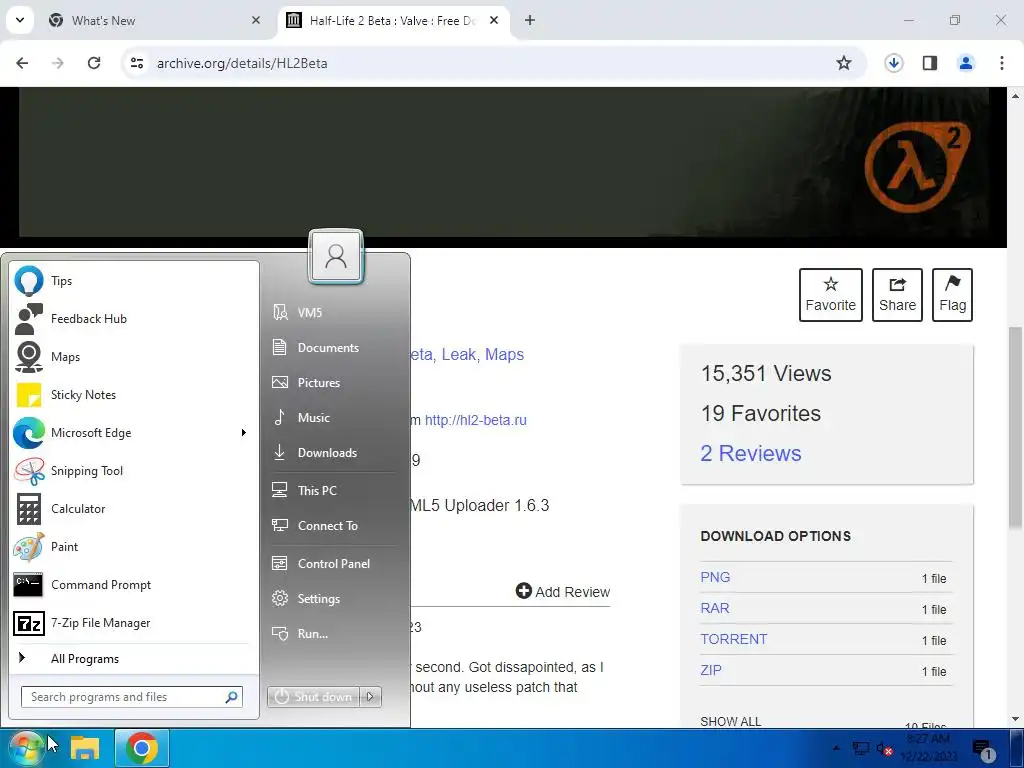Viewport: 1024px width, 768px height.
Task: Expand Microsoft Edge jump list arrow
Action: click(244, 432)
